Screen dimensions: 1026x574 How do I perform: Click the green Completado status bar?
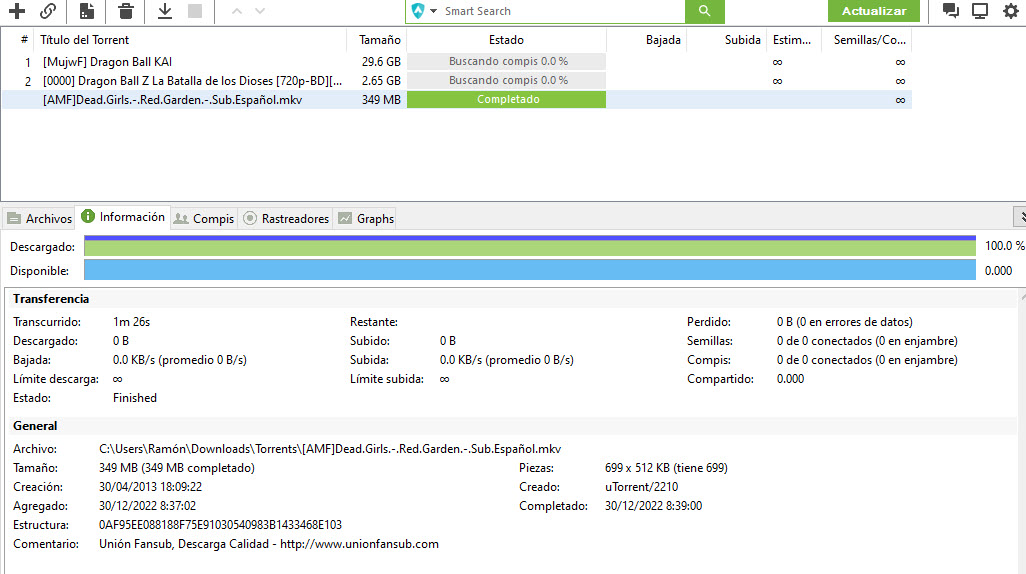click(506, 99)
